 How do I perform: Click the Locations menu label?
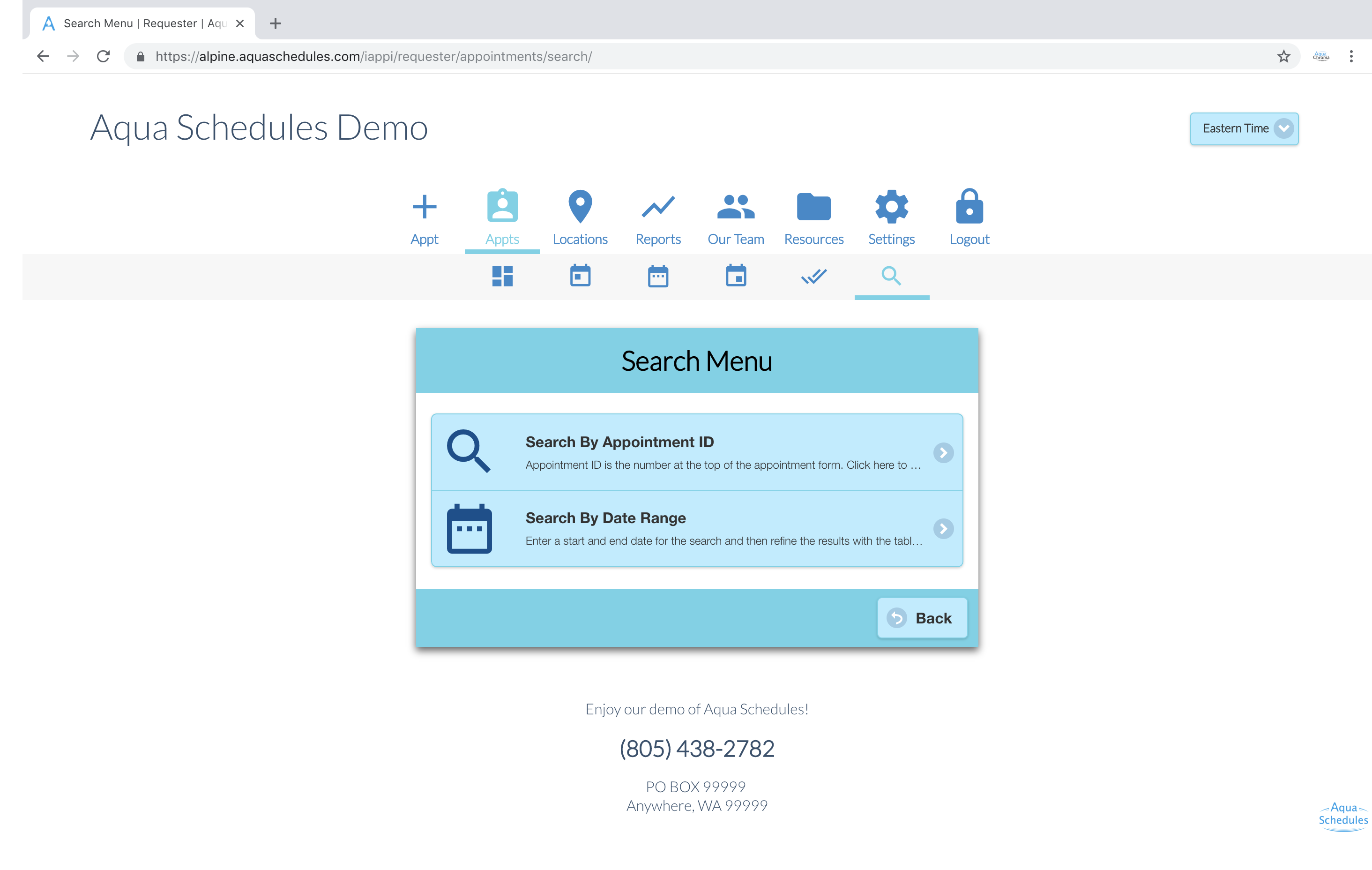click(x=580, y=240)
